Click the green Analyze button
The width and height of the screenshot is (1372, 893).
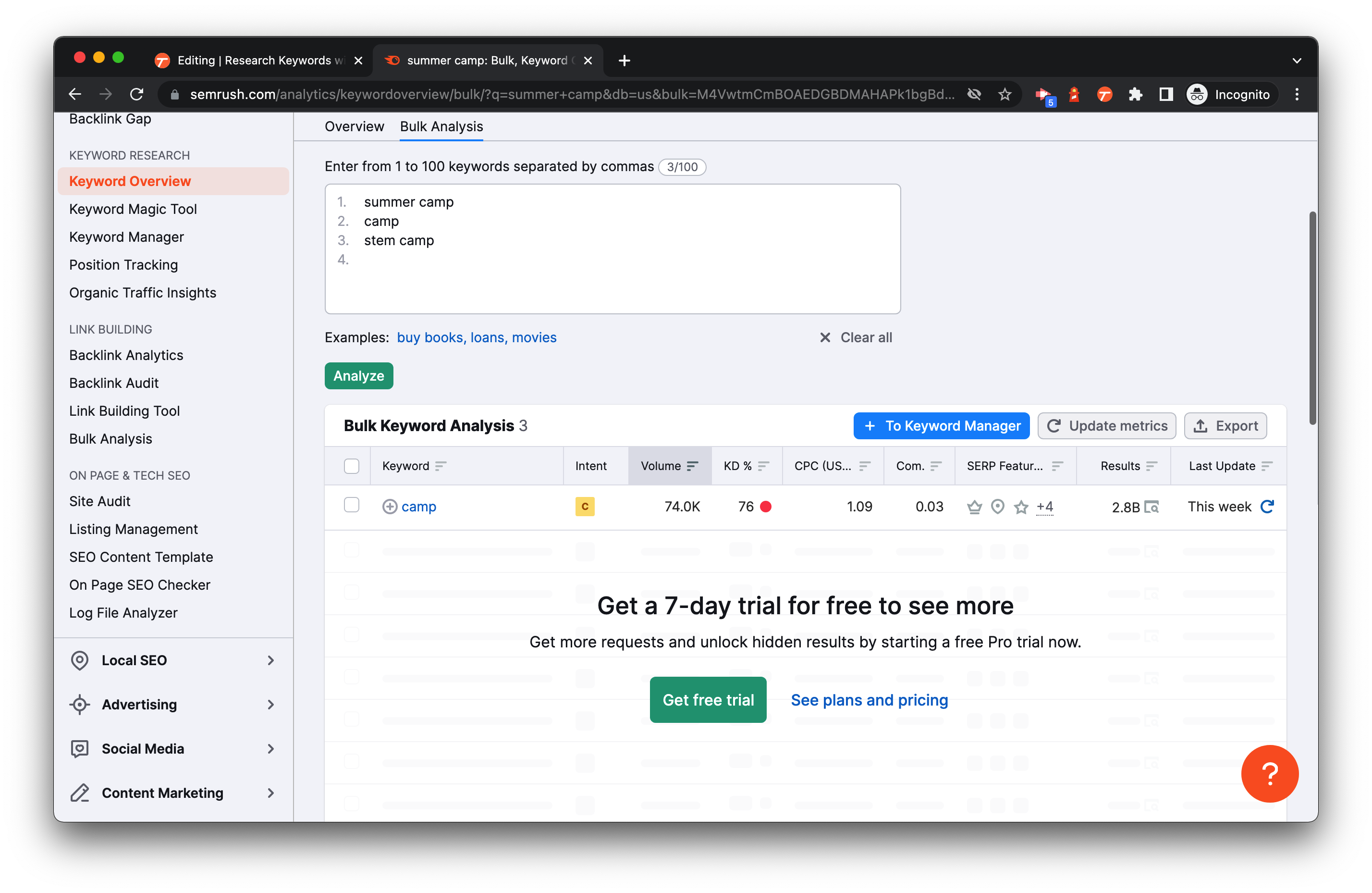358,375
